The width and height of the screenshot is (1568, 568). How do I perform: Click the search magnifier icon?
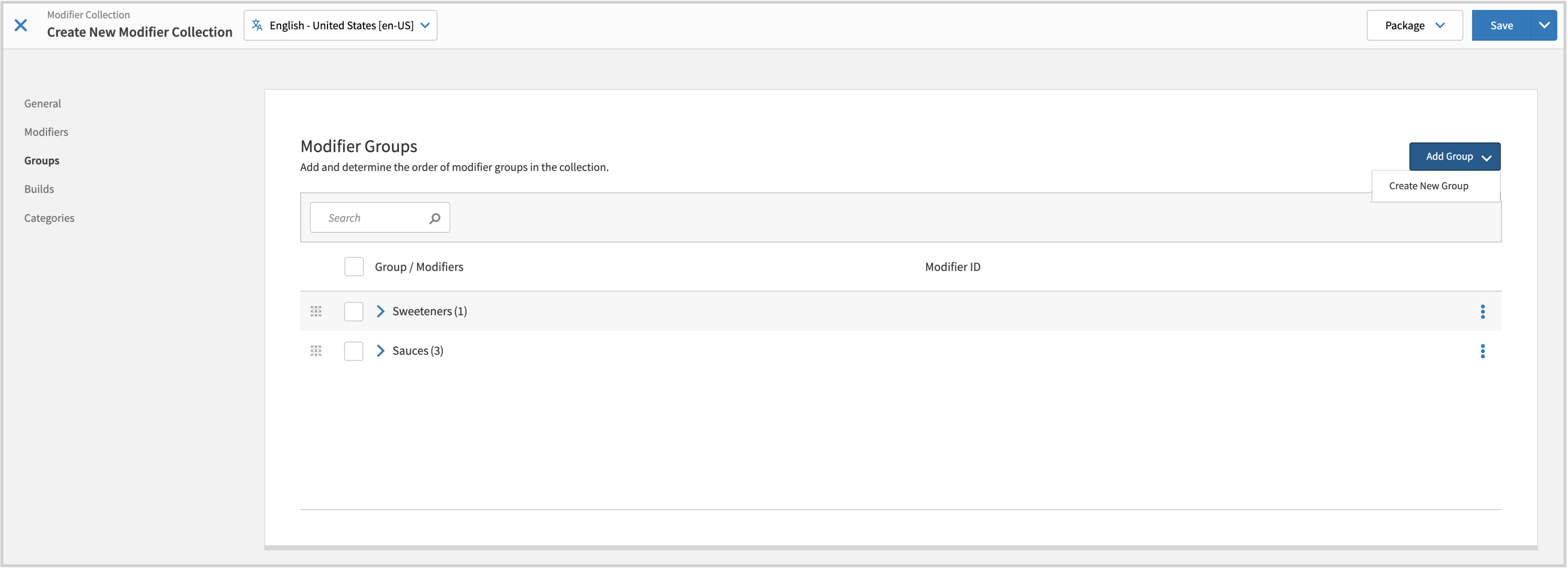[434, 217]
